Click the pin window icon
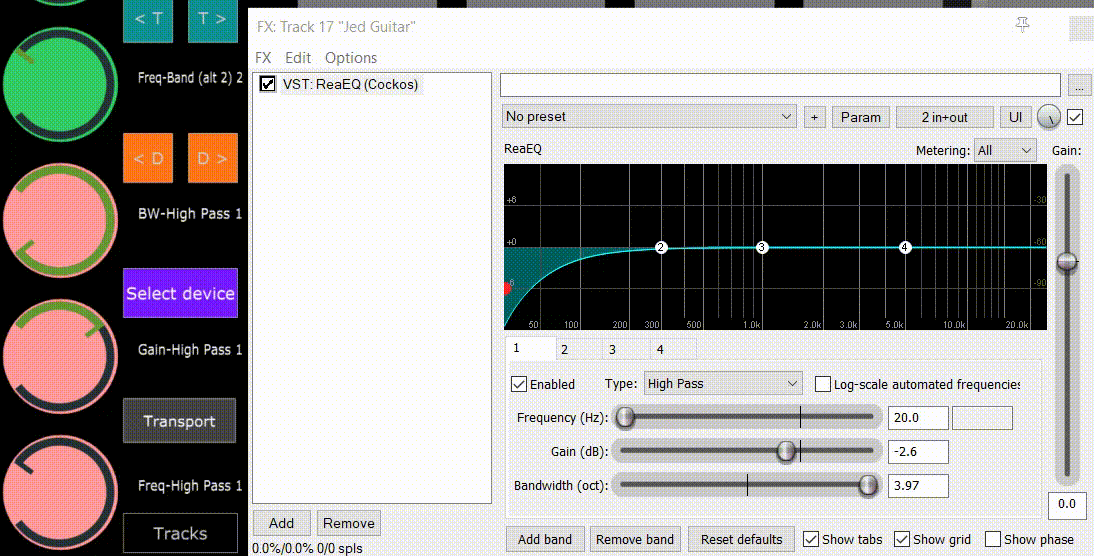 click(x=1022, y=26)
